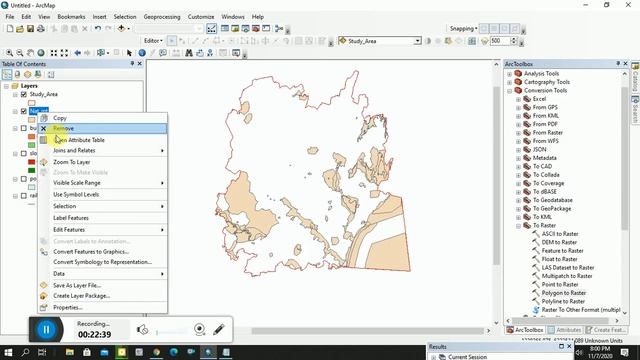Create a new map document icon
This screenshot has height=360, width=640.
click(x=10, y=29)
